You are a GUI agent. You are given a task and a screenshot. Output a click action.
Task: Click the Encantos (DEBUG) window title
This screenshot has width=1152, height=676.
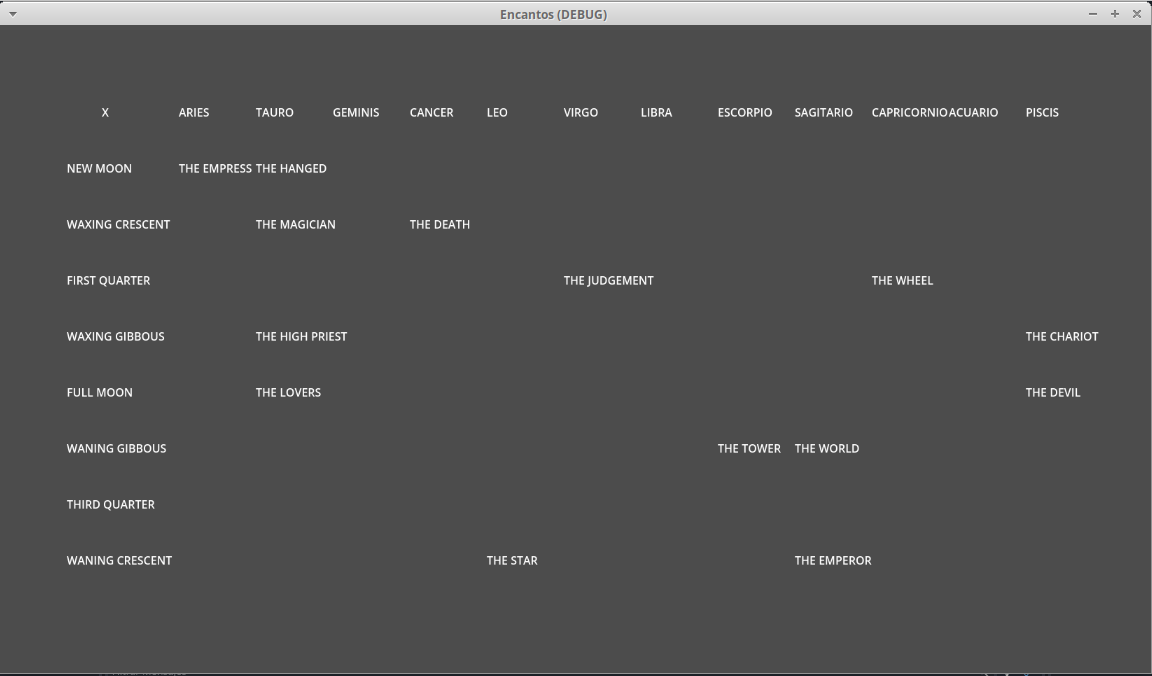point(553,14)
